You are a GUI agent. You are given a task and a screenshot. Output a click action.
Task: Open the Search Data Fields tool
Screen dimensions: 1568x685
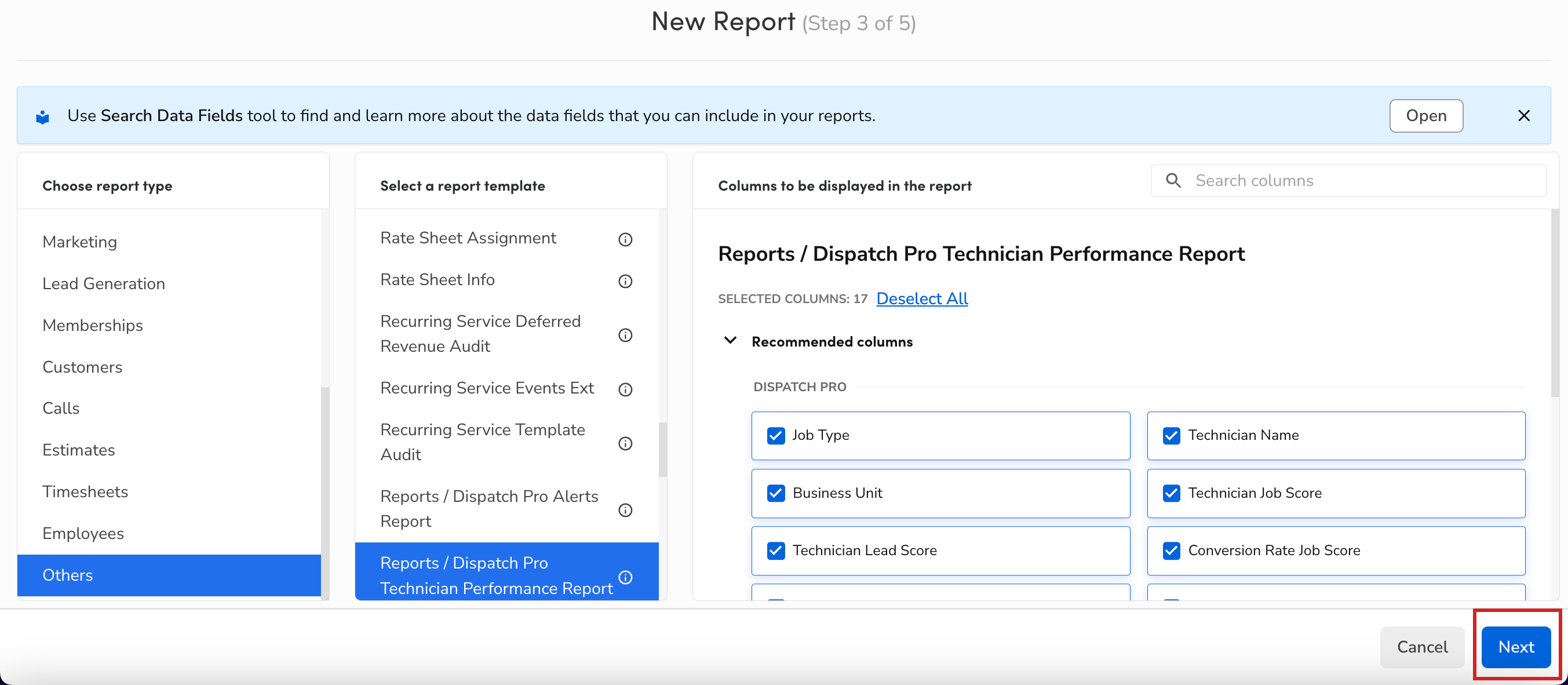coord(1425,116)
